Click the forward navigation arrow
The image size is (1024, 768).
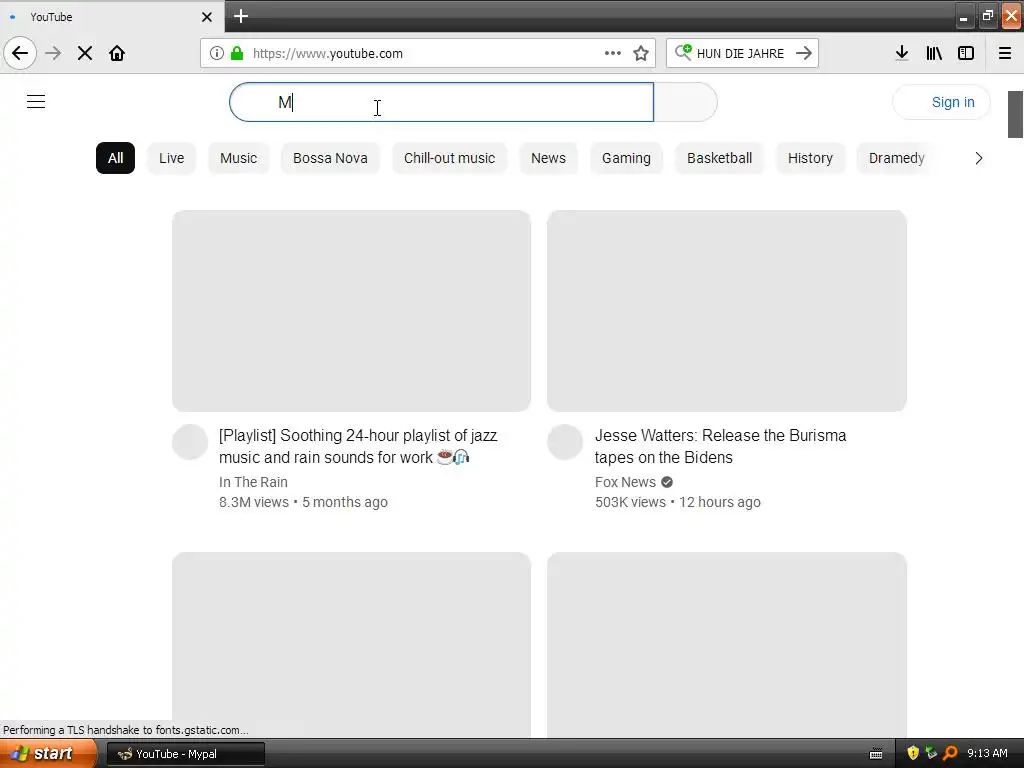(53, 53)
